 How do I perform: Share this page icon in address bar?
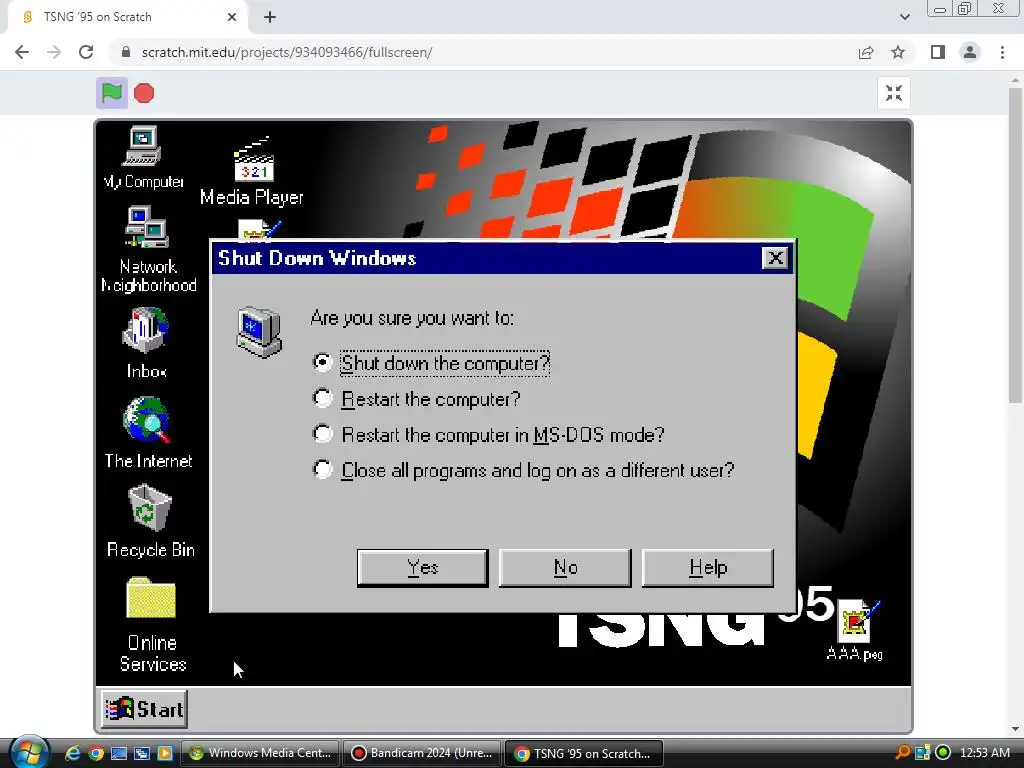point(866,52)
